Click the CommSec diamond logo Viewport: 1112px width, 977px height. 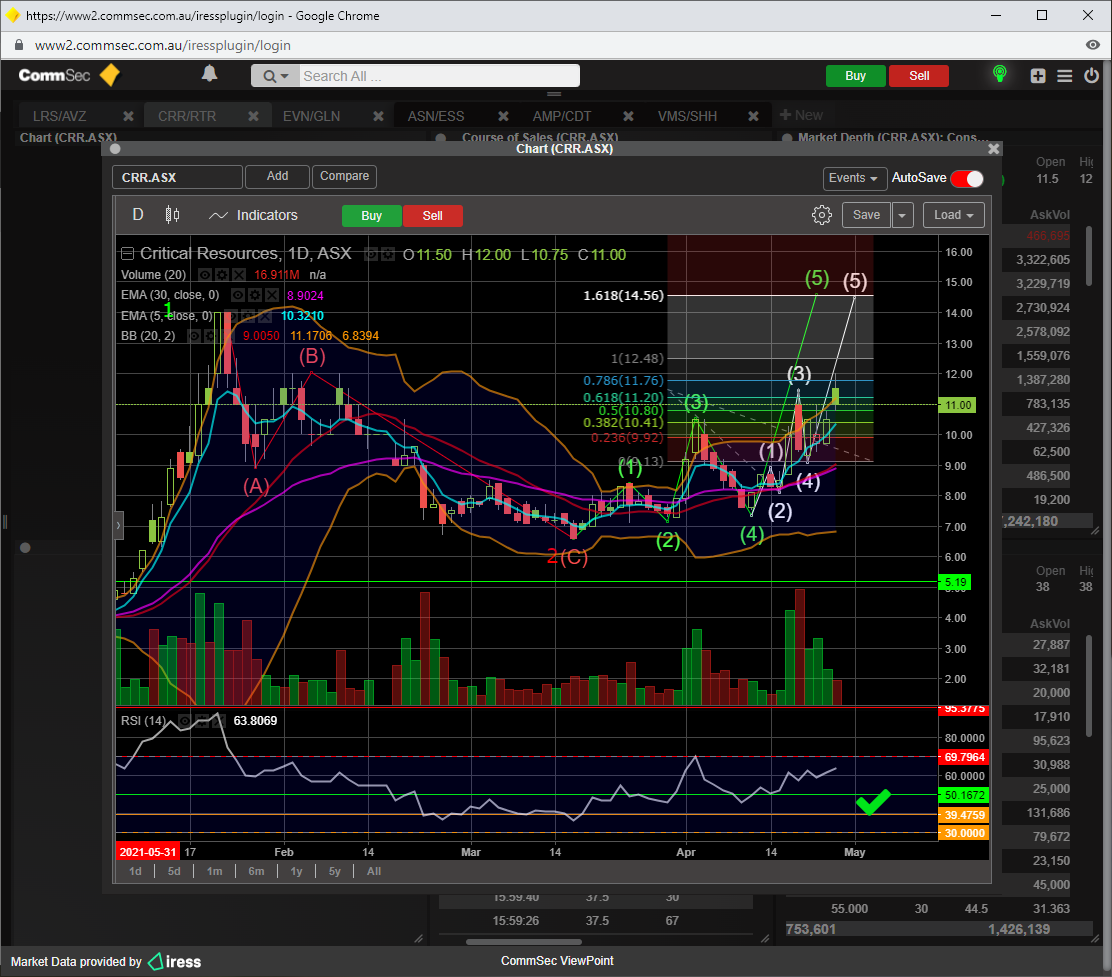point(111,75)
